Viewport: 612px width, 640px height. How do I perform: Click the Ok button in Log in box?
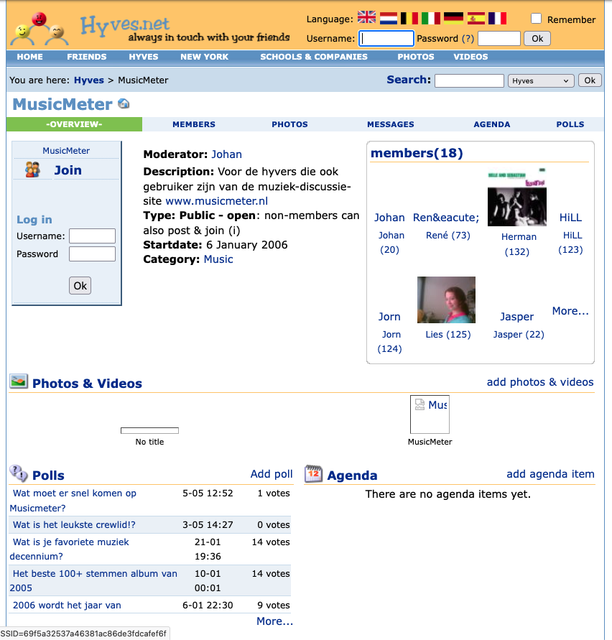[x=80, y=285]
